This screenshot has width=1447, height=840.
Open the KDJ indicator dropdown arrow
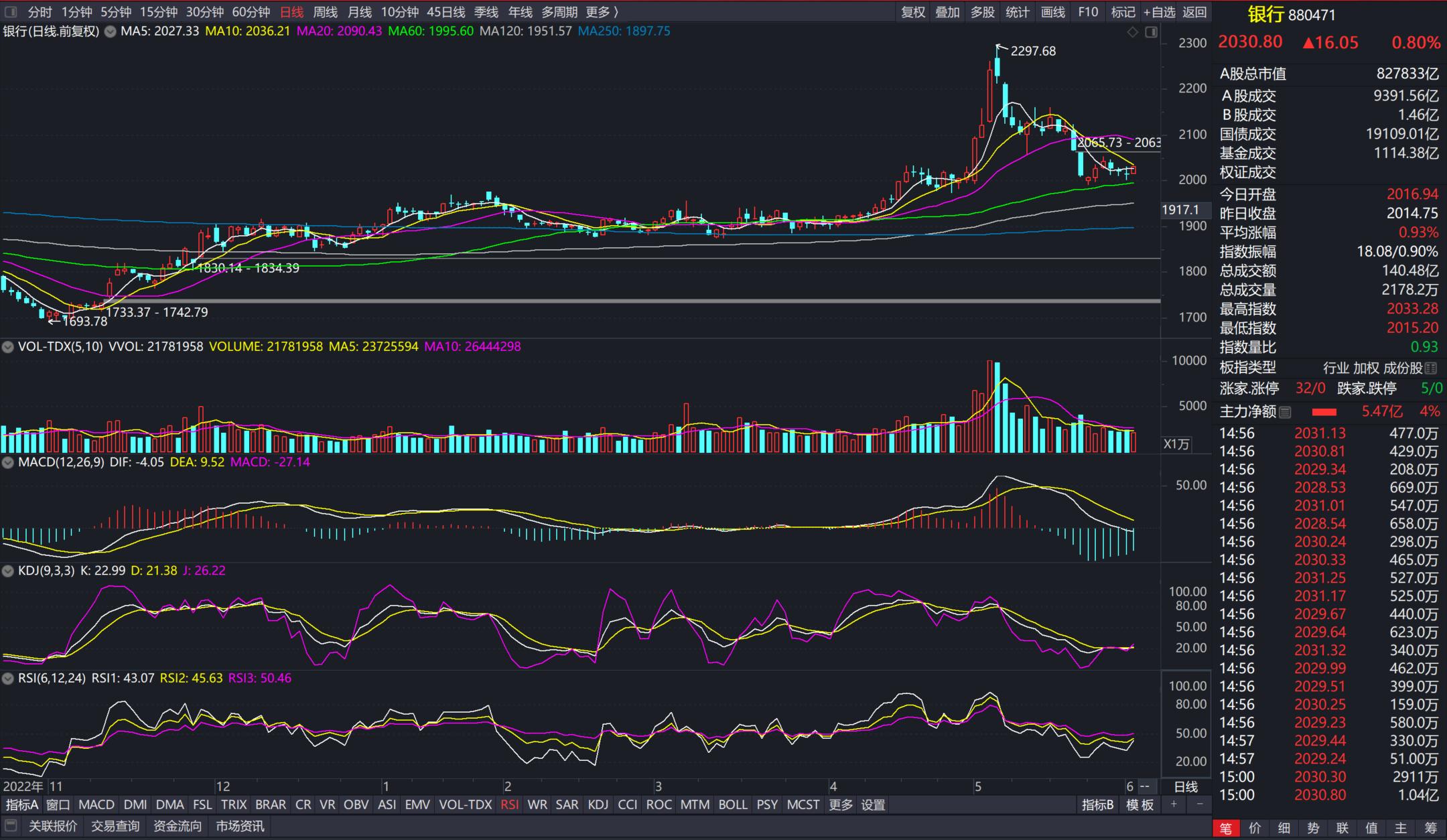[x=8, y=571]
